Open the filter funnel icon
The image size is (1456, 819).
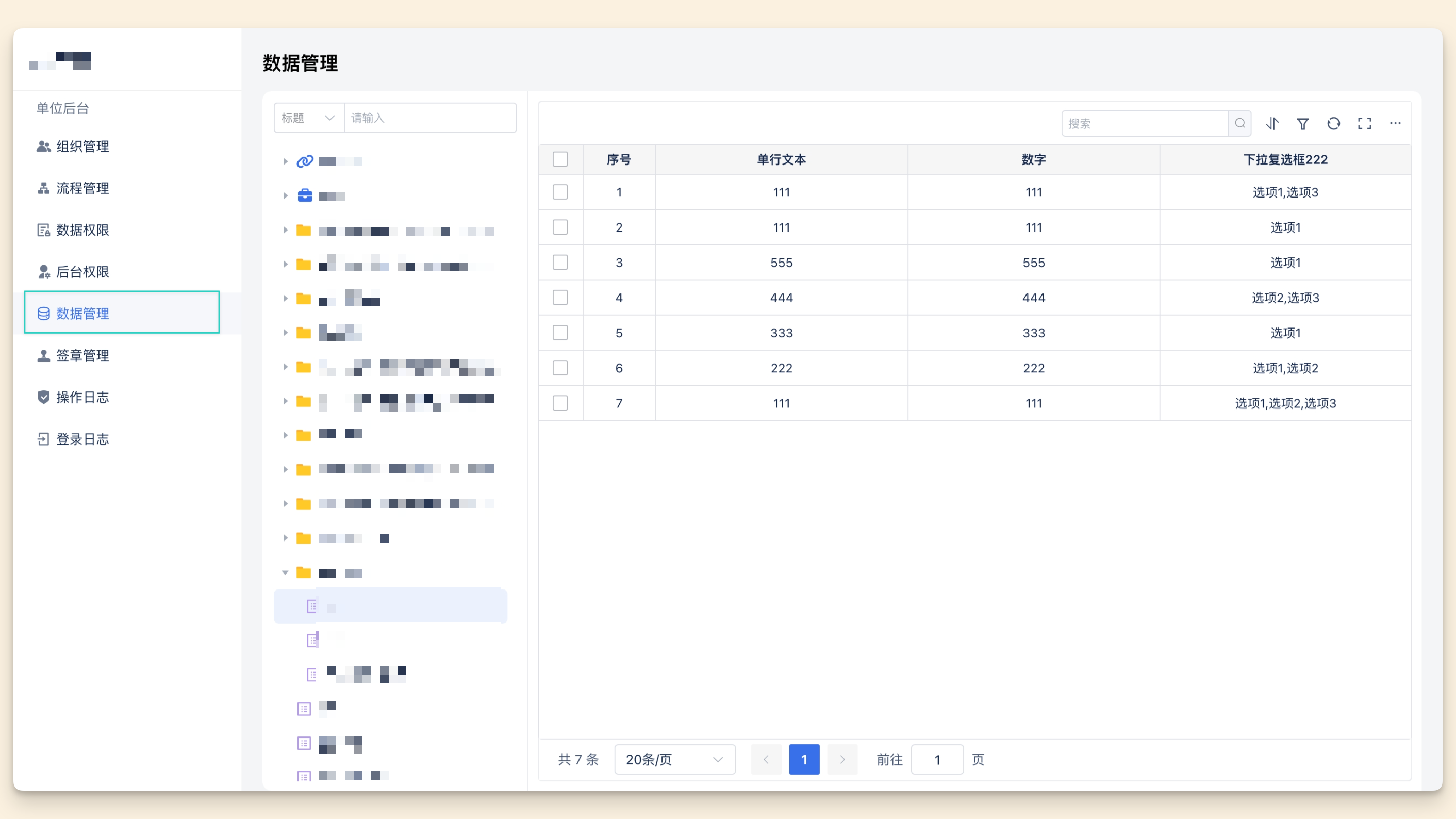(x=1302, y=123)
